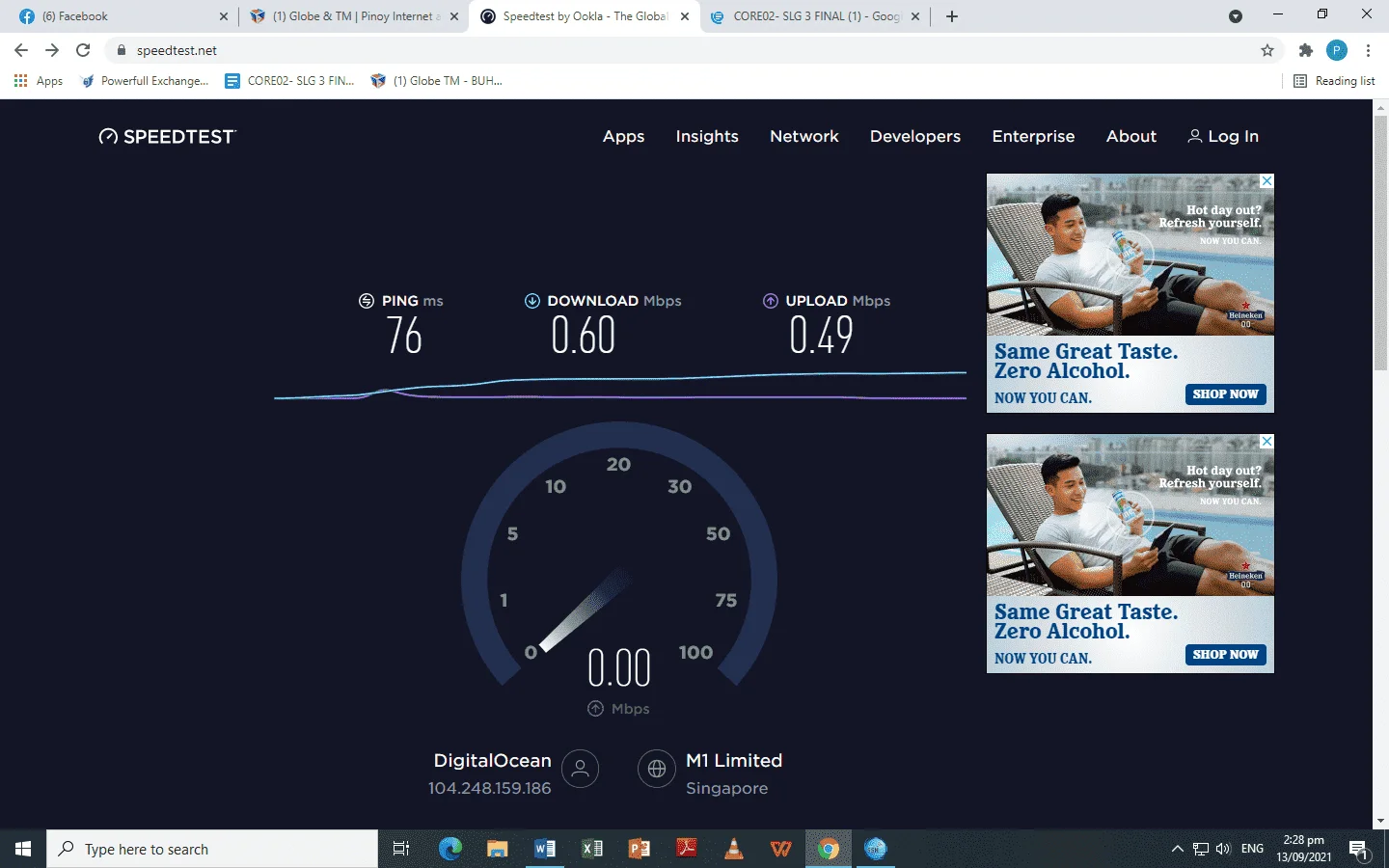Click the upload arrow icon beside UPLOAD
Screen dimensions: 1389x868
point(771,301)
